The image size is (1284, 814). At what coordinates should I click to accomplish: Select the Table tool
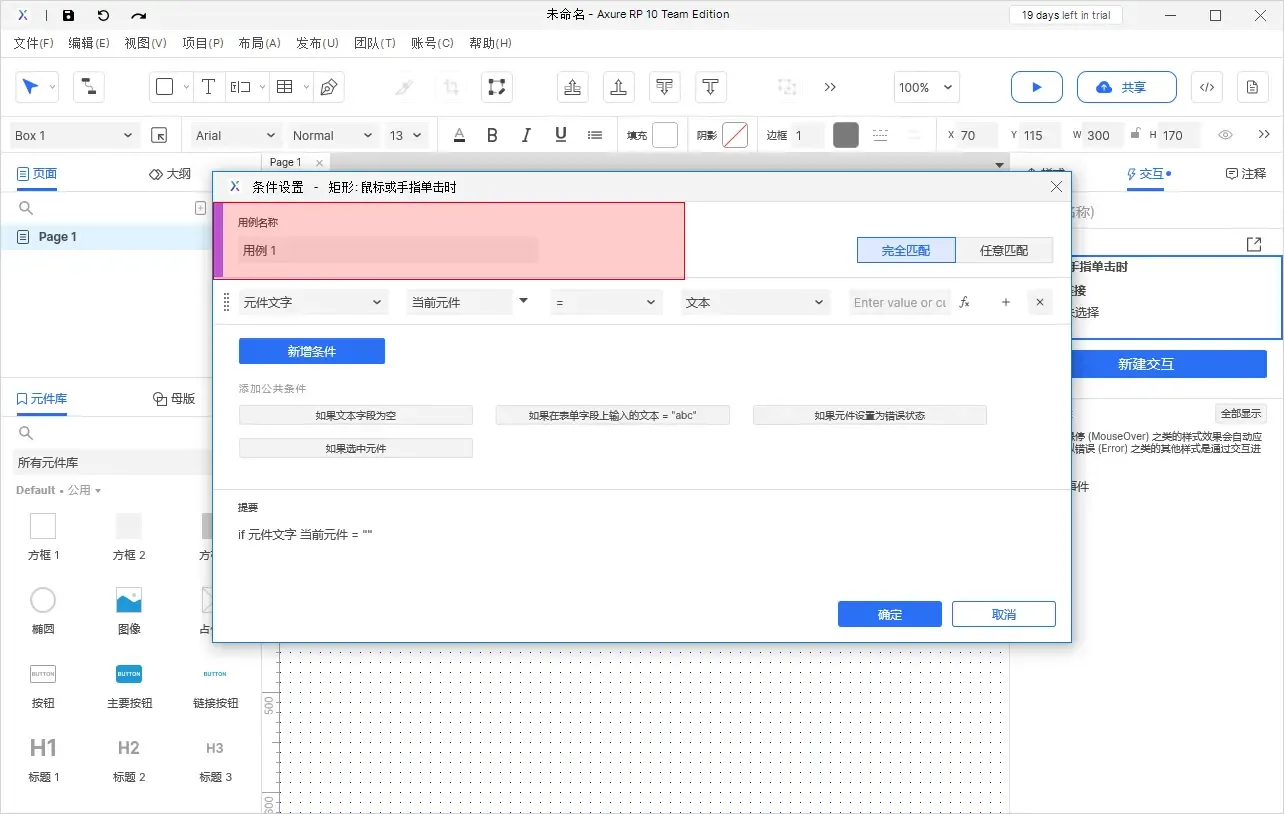pos(284,87)
